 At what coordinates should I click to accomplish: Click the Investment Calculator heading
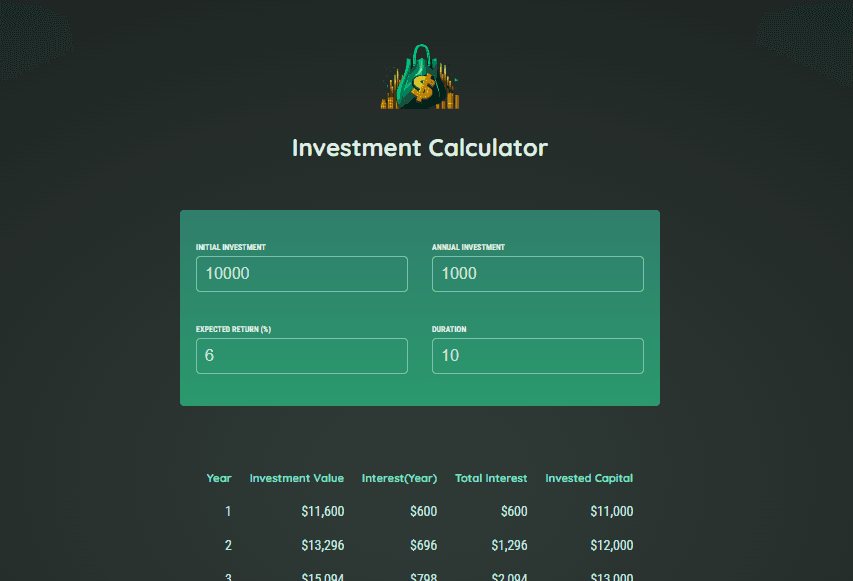click(419, 148)
